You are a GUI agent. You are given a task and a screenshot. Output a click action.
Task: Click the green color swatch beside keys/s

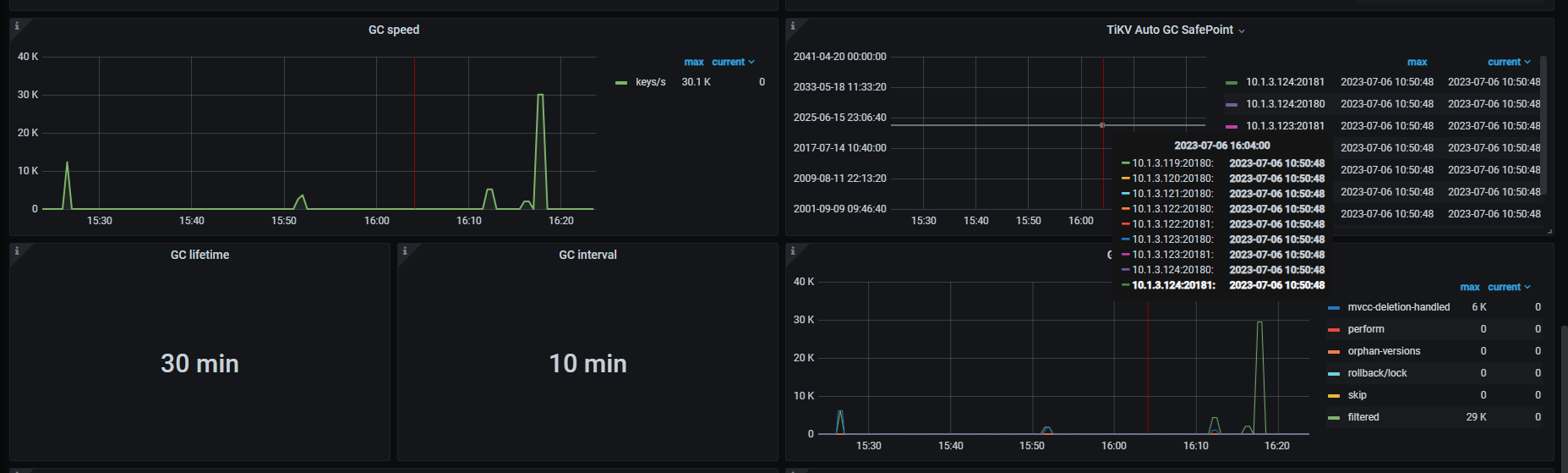[x=621, y=83]
